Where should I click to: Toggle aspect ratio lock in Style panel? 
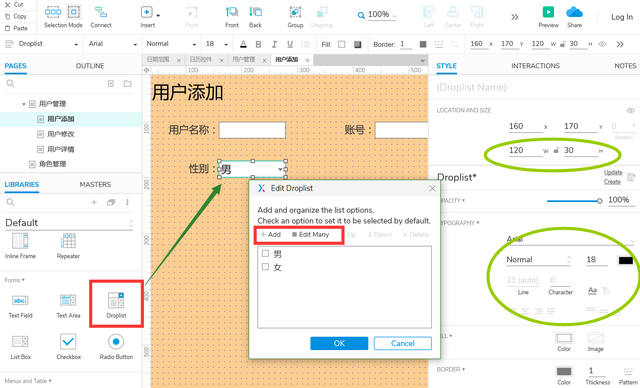556,151
